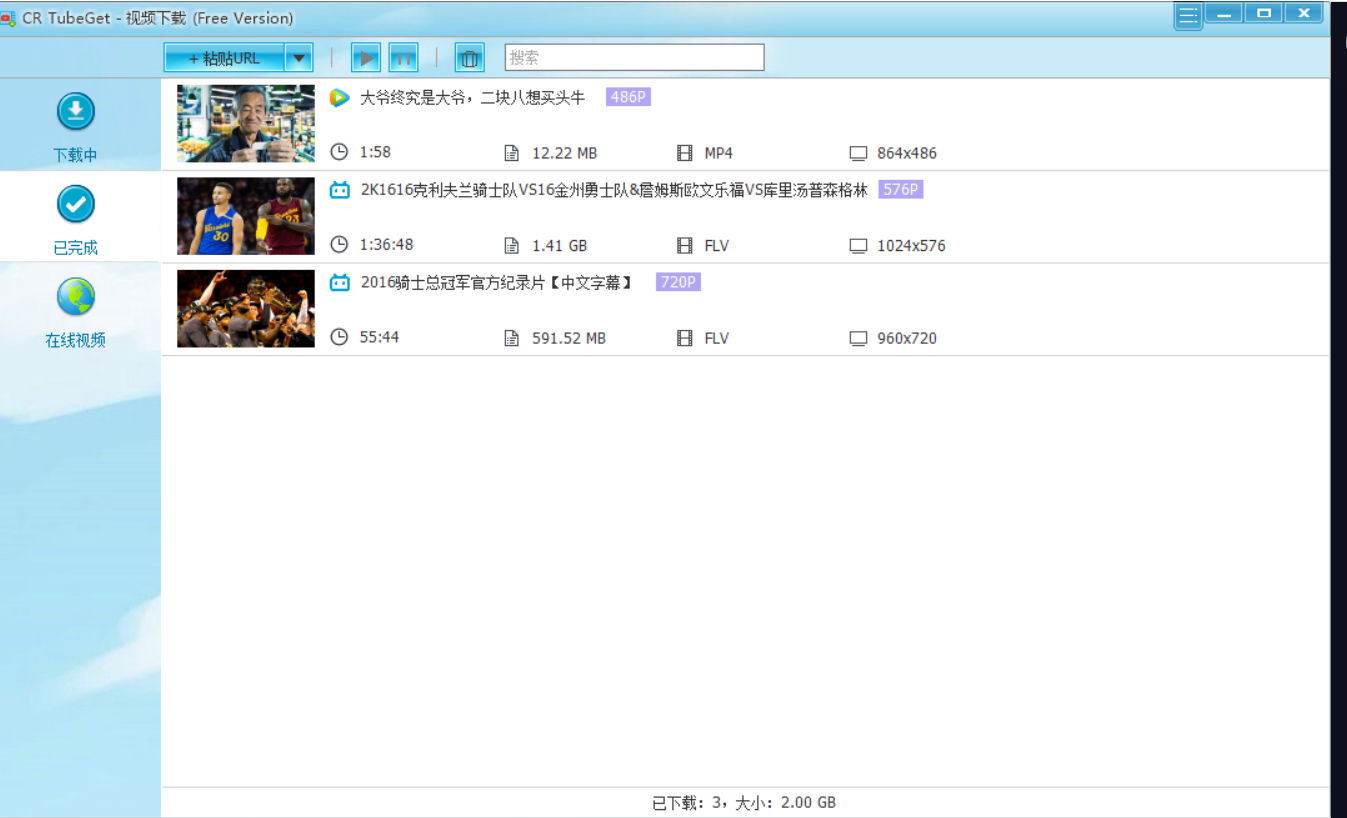
Task: Click the trash can delete icon
Action: coord(469,58)
